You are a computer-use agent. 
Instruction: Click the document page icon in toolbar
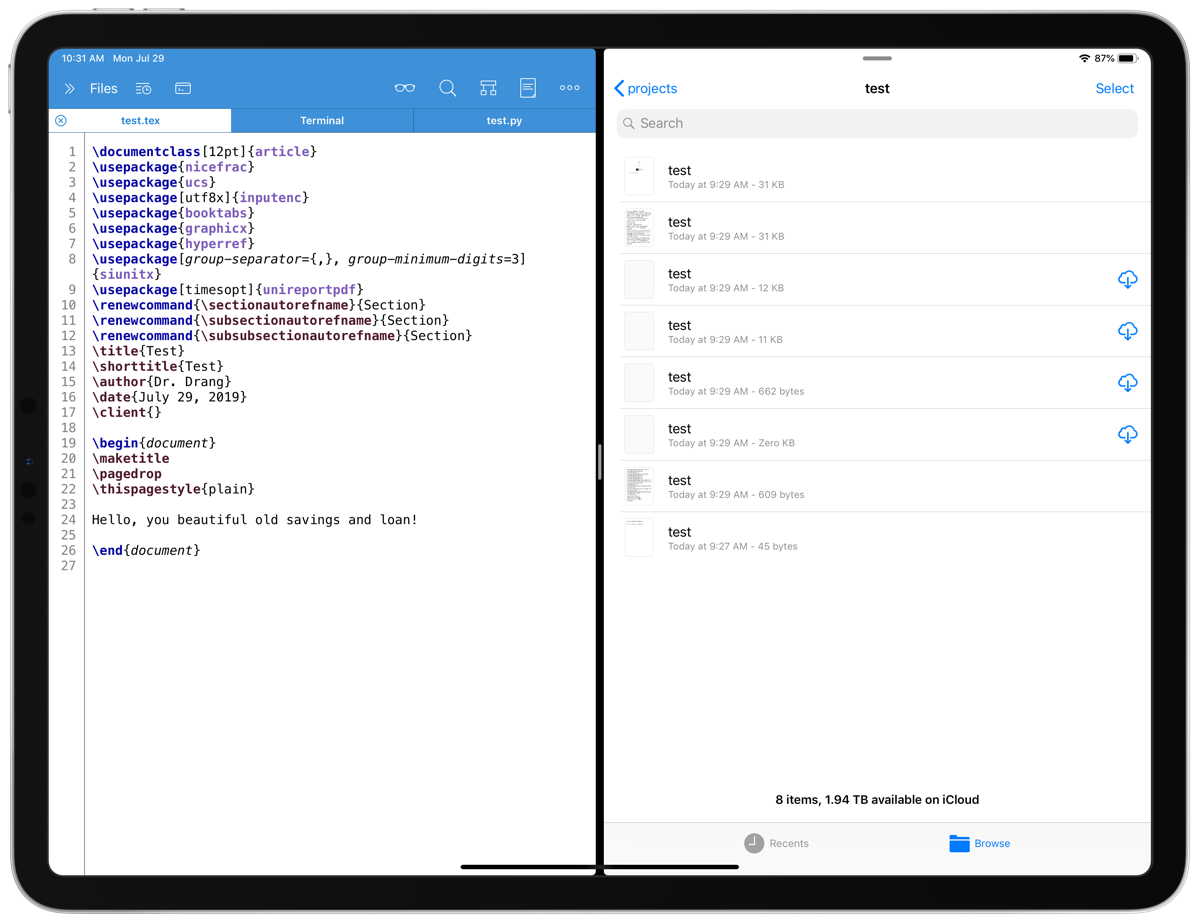(528, 88)
